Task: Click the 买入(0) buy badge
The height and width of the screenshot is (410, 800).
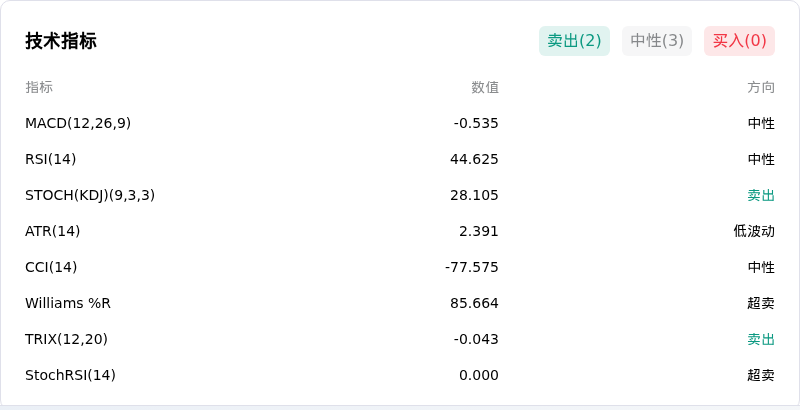Action: (739, 41)
